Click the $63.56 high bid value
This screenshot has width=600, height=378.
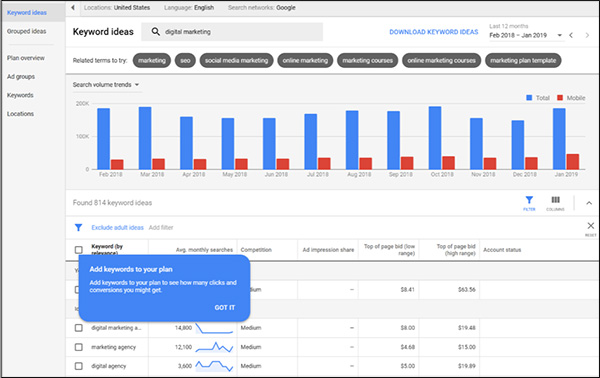click(467, 290)
